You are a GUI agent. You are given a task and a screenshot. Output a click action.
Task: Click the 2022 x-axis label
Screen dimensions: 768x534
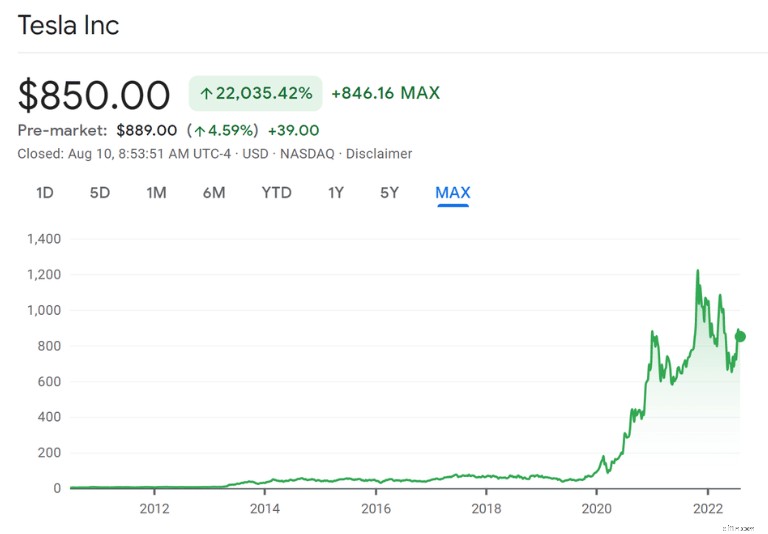(x=708, y=509)
